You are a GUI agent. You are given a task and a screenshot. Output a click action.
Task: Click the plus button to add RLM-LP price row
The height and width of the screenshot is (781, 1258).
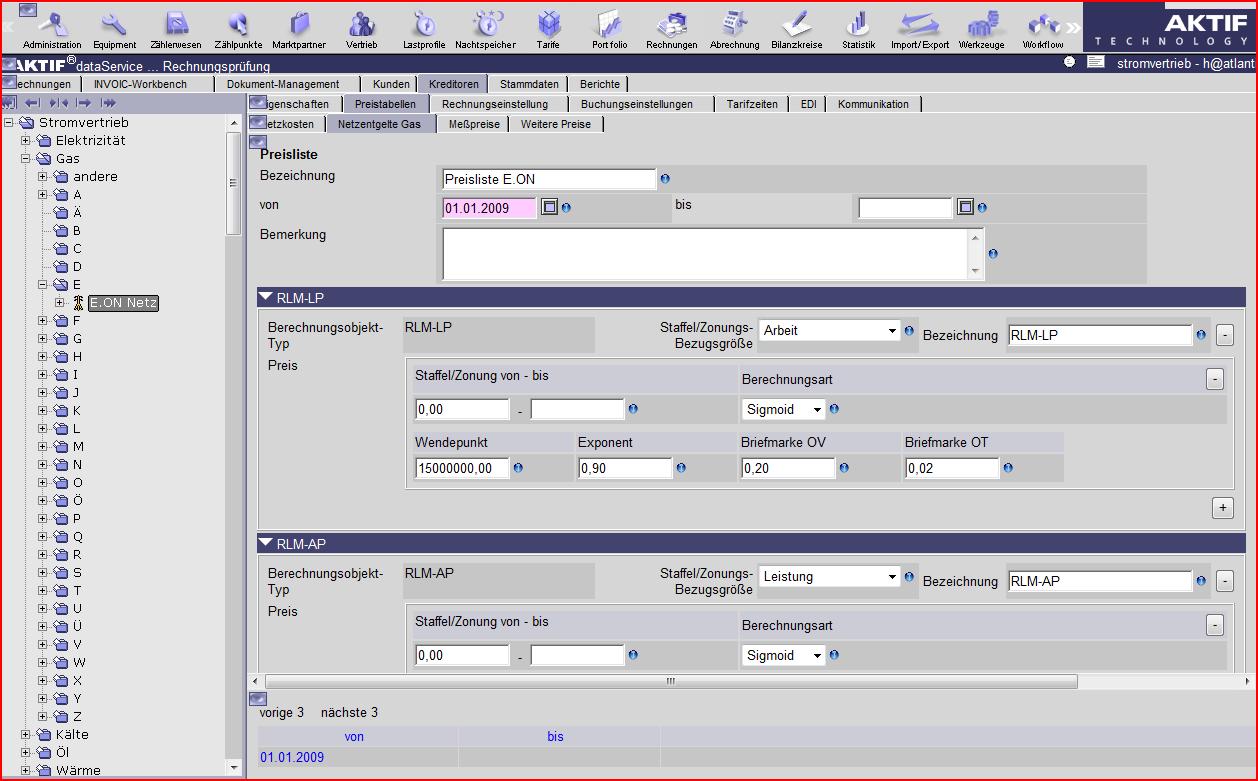point(1222,508)
